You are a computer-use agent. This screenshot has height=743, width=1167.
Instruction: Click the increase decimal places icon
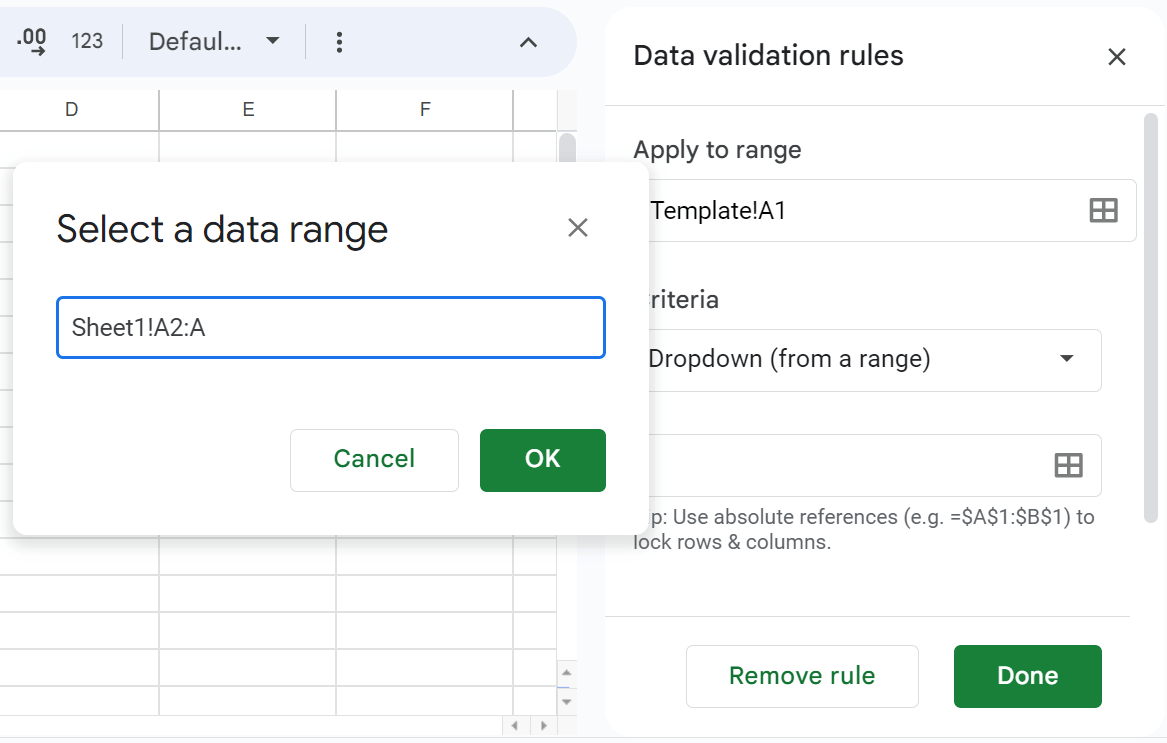pyautogui.click(x=32, y=41)
